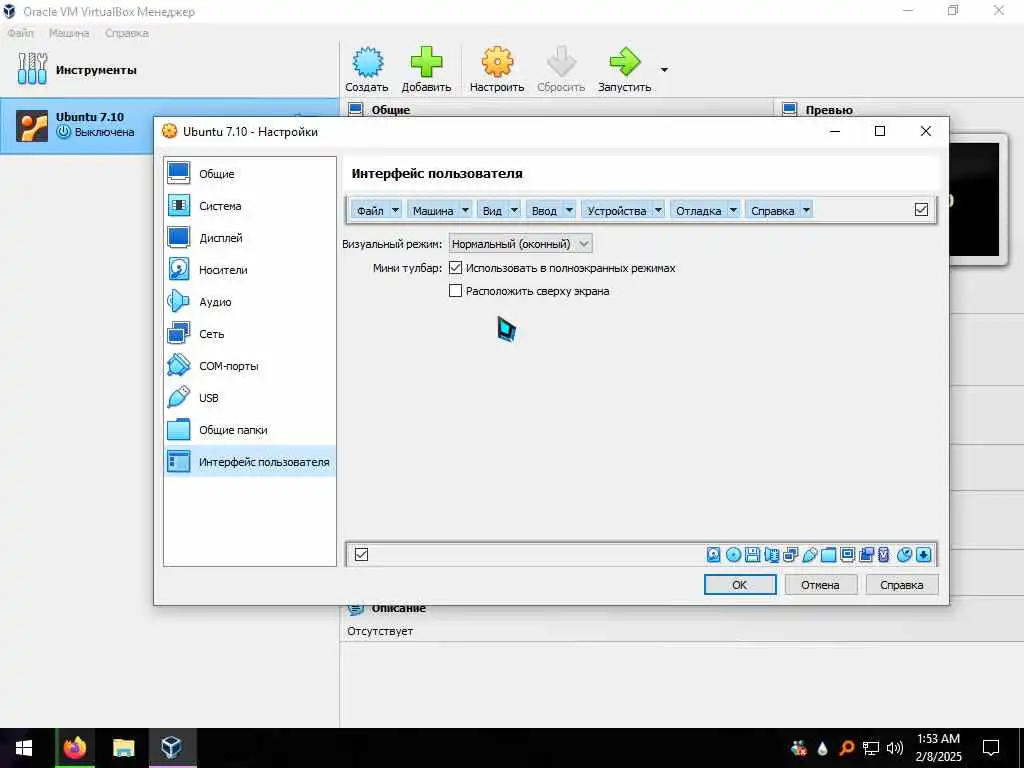
Task: Open the Аудио settings category
Action: (x=250, y=302)
